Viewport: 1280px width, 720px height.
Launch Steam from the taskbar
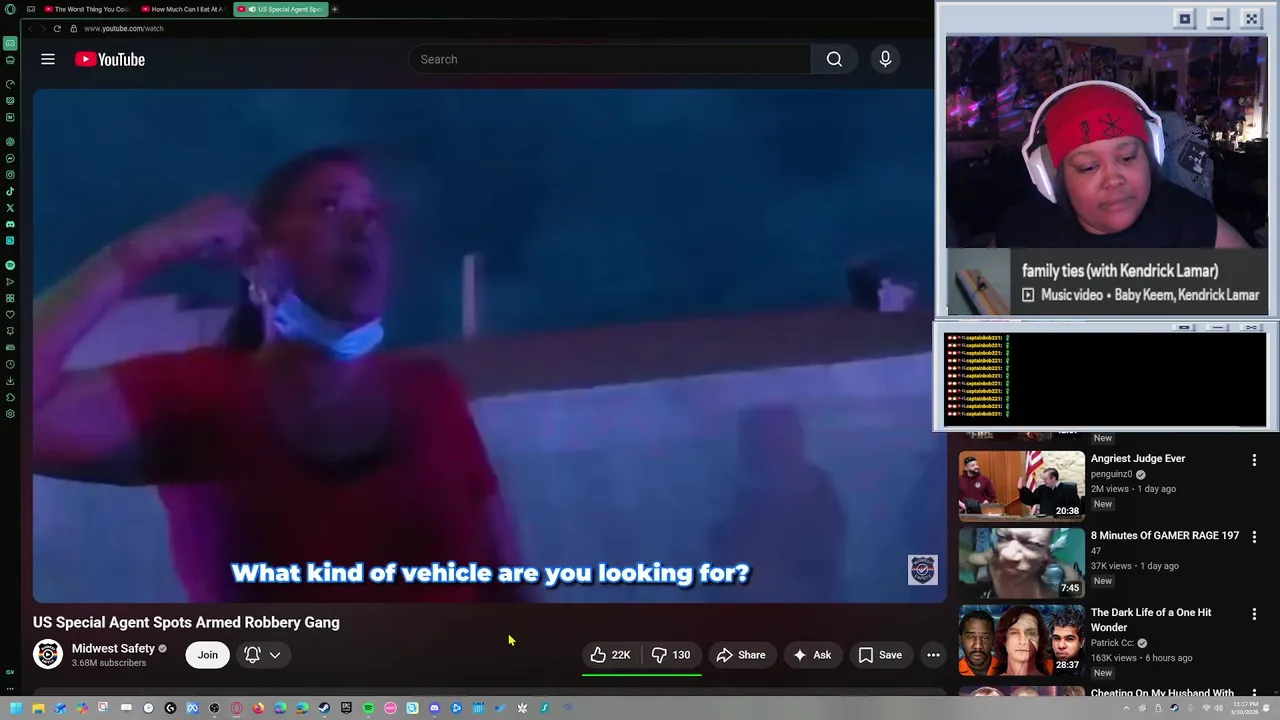click(324, 708)
